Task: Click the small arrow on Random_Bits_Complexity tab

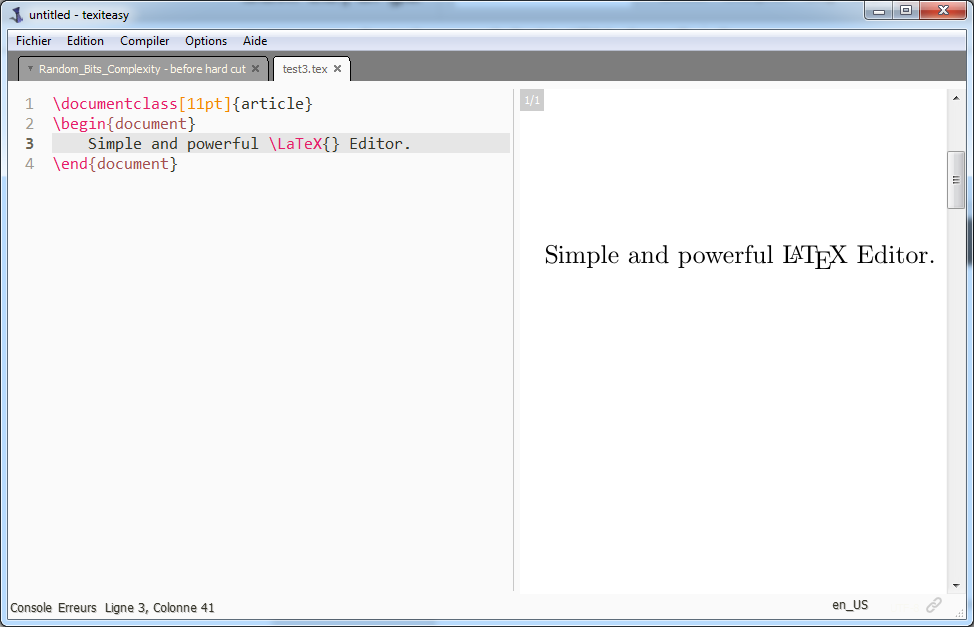Action: 30,69
